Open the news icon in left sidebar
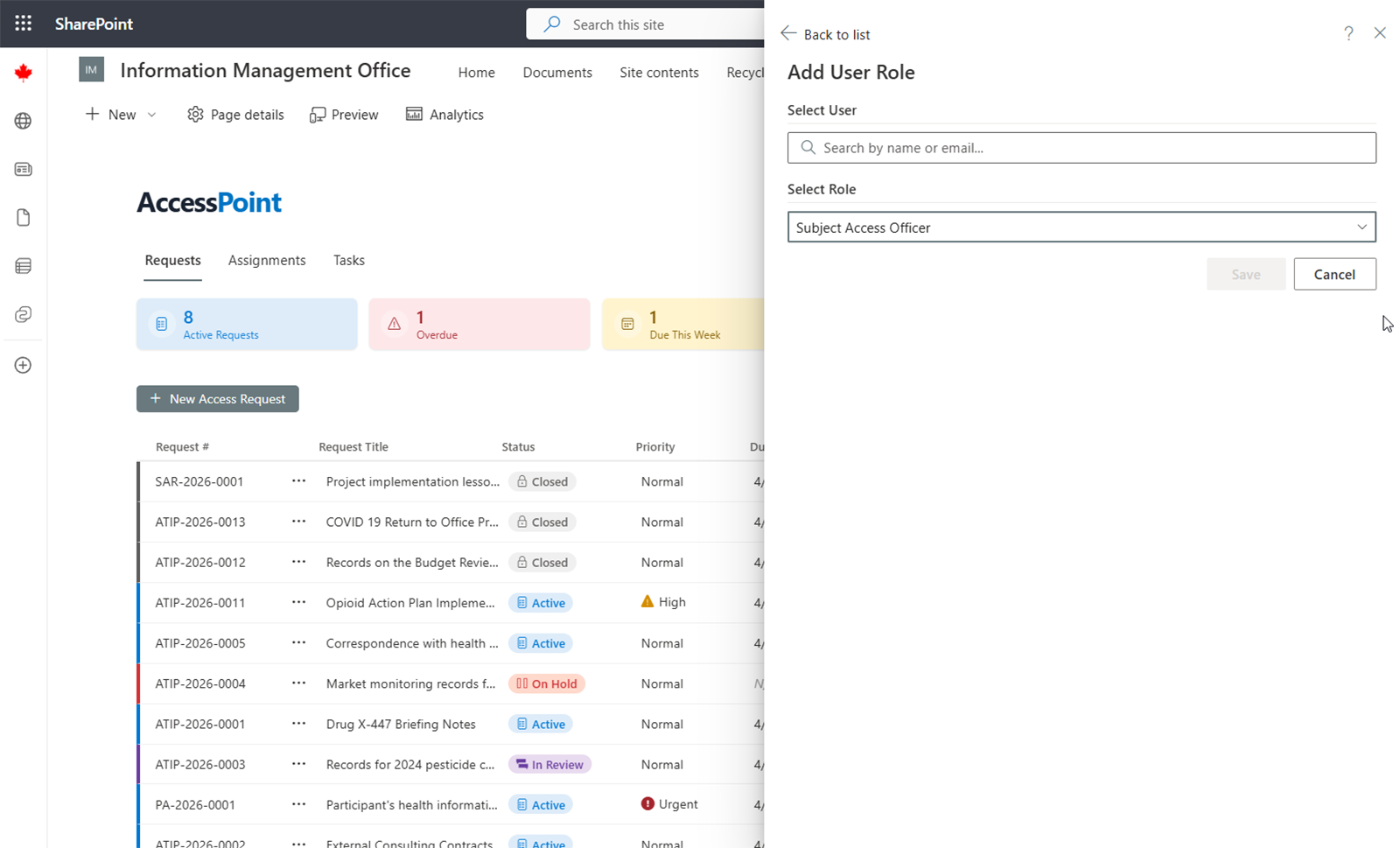This screenshot has width=1400, height=848. 24,170
